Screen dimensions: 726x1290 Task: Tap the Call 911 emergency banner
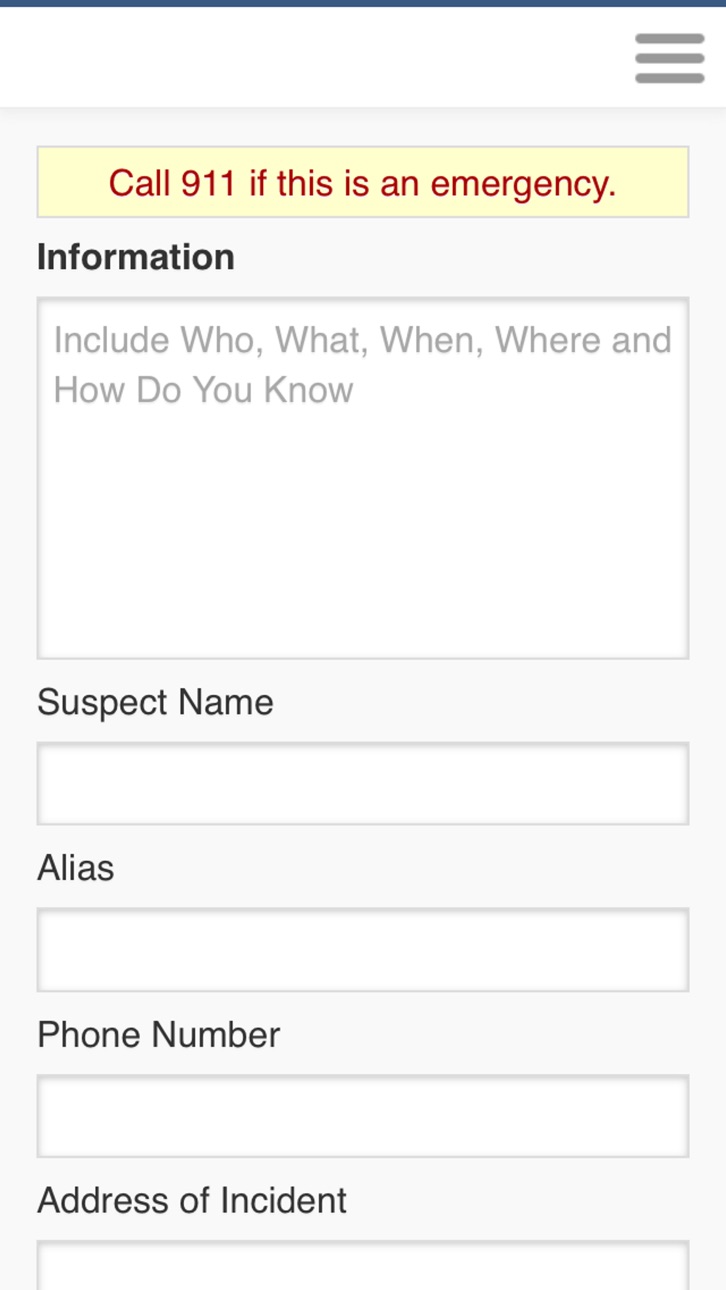tap(363, 182)
